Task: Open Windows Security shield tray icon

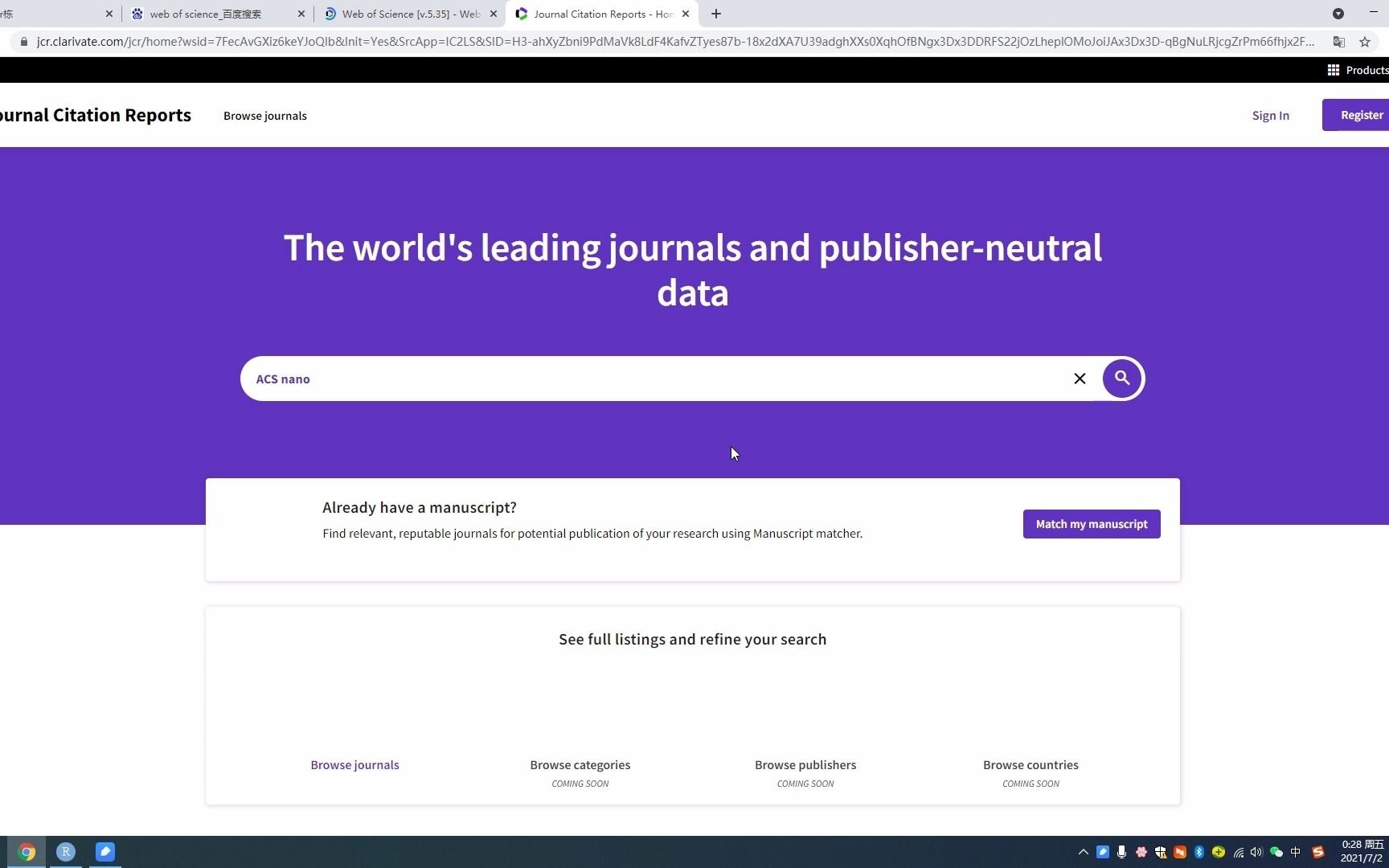Action: [1161, 852]
